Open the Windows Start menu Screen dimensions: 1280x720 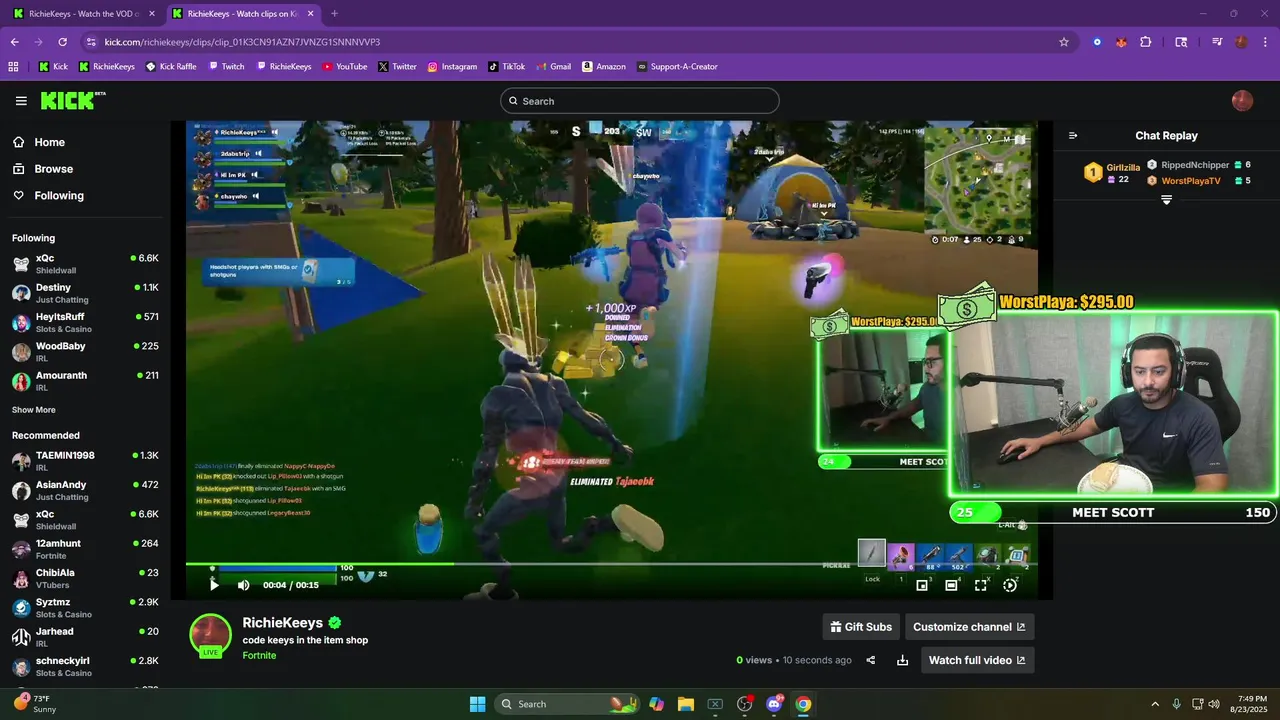[477, 704]
